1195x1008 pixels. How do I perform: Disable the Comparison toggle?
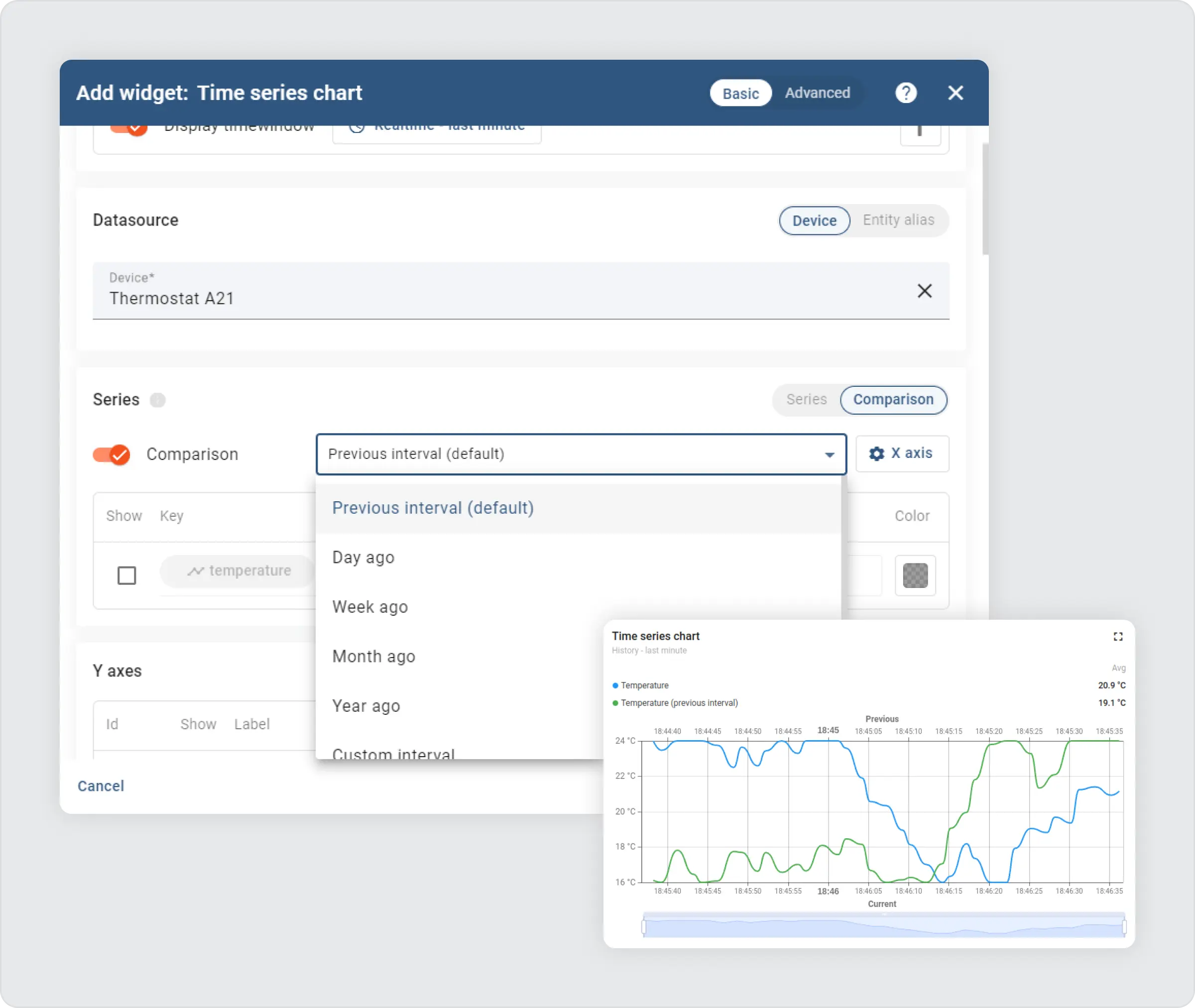tap(112, 454)
